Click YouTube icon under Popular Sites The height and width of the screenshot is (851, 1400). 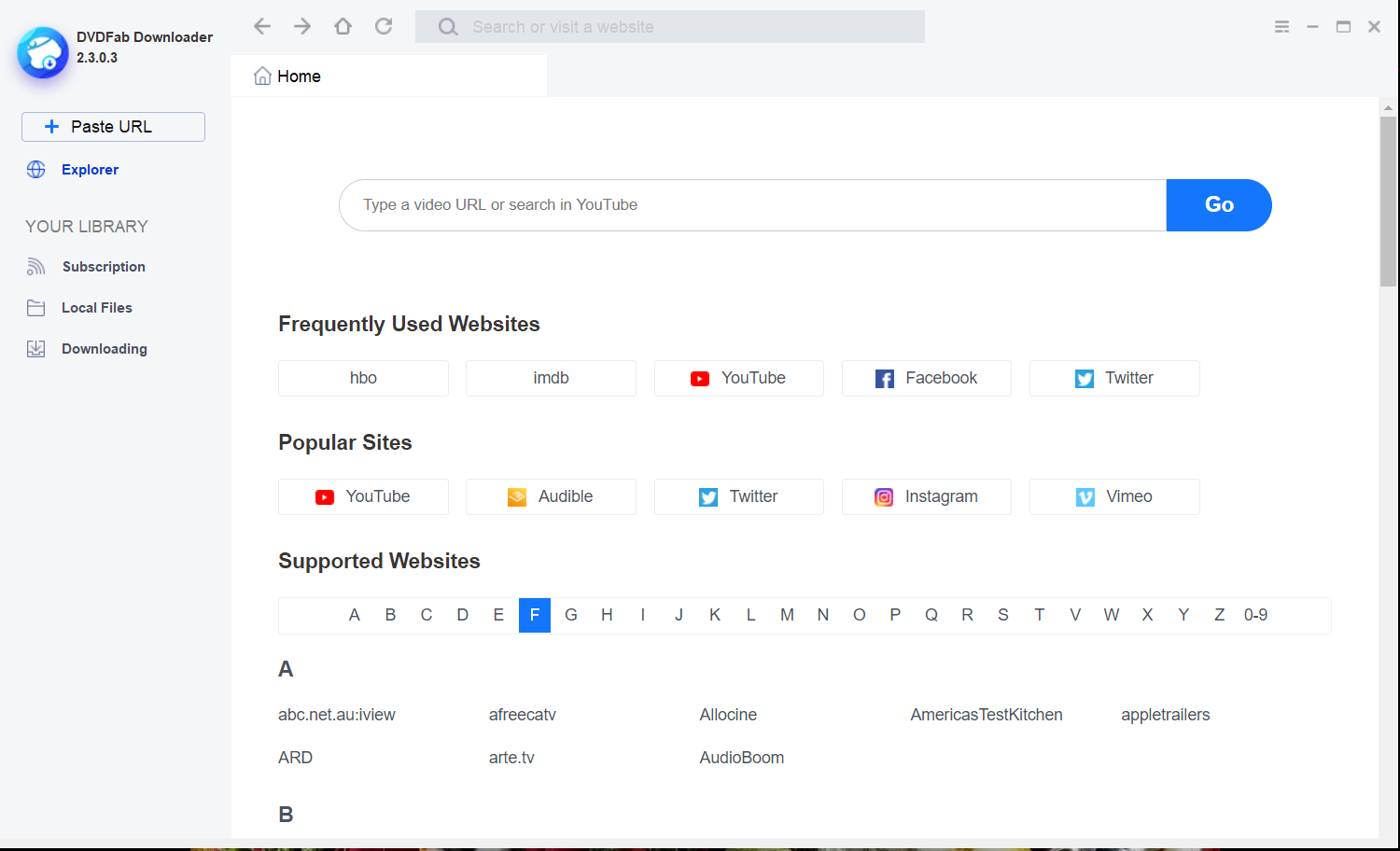[x=325, y=497]
